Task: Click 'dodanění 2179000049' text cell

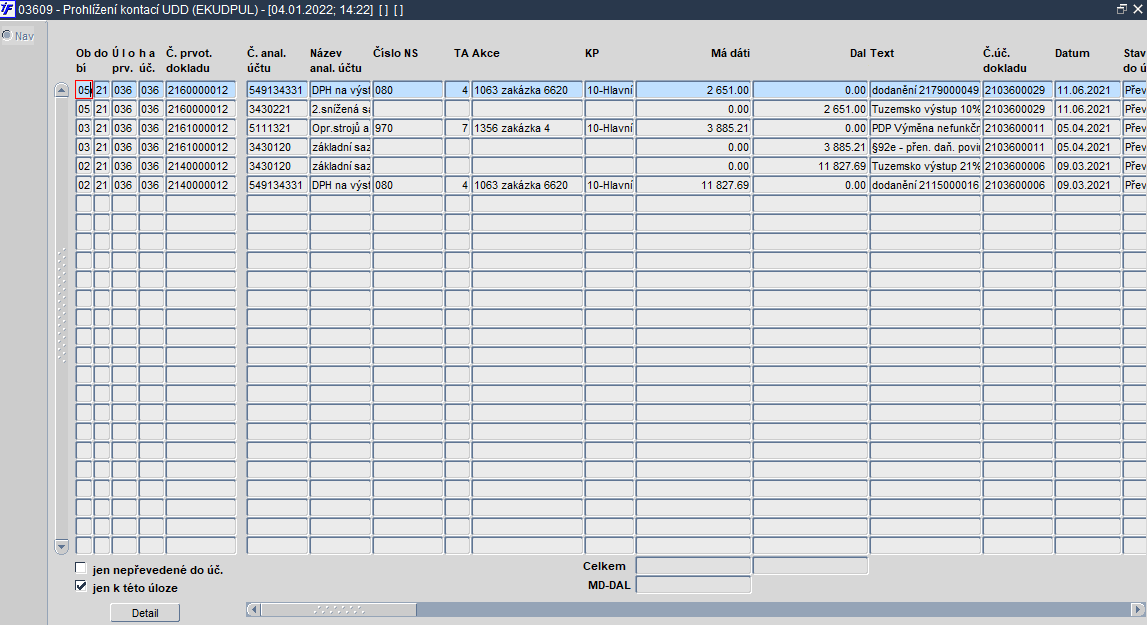Action: pos(925,90)
